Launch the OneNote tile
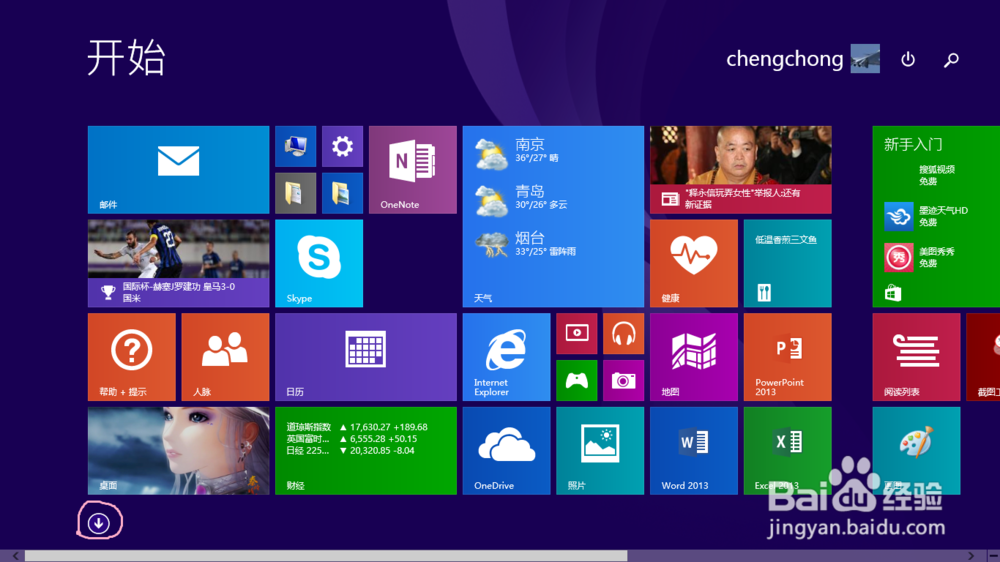The image size is (1000, 562). 413,170
